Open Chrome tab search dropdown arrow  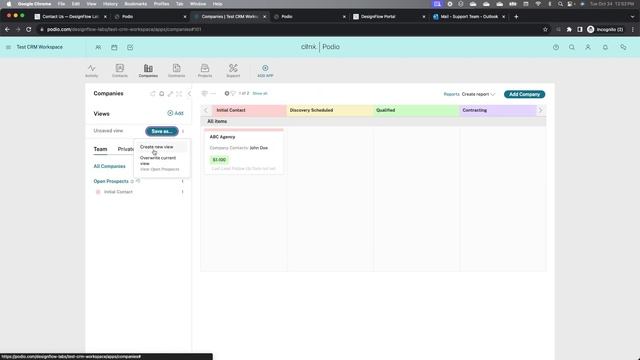(x=632, y=17)
